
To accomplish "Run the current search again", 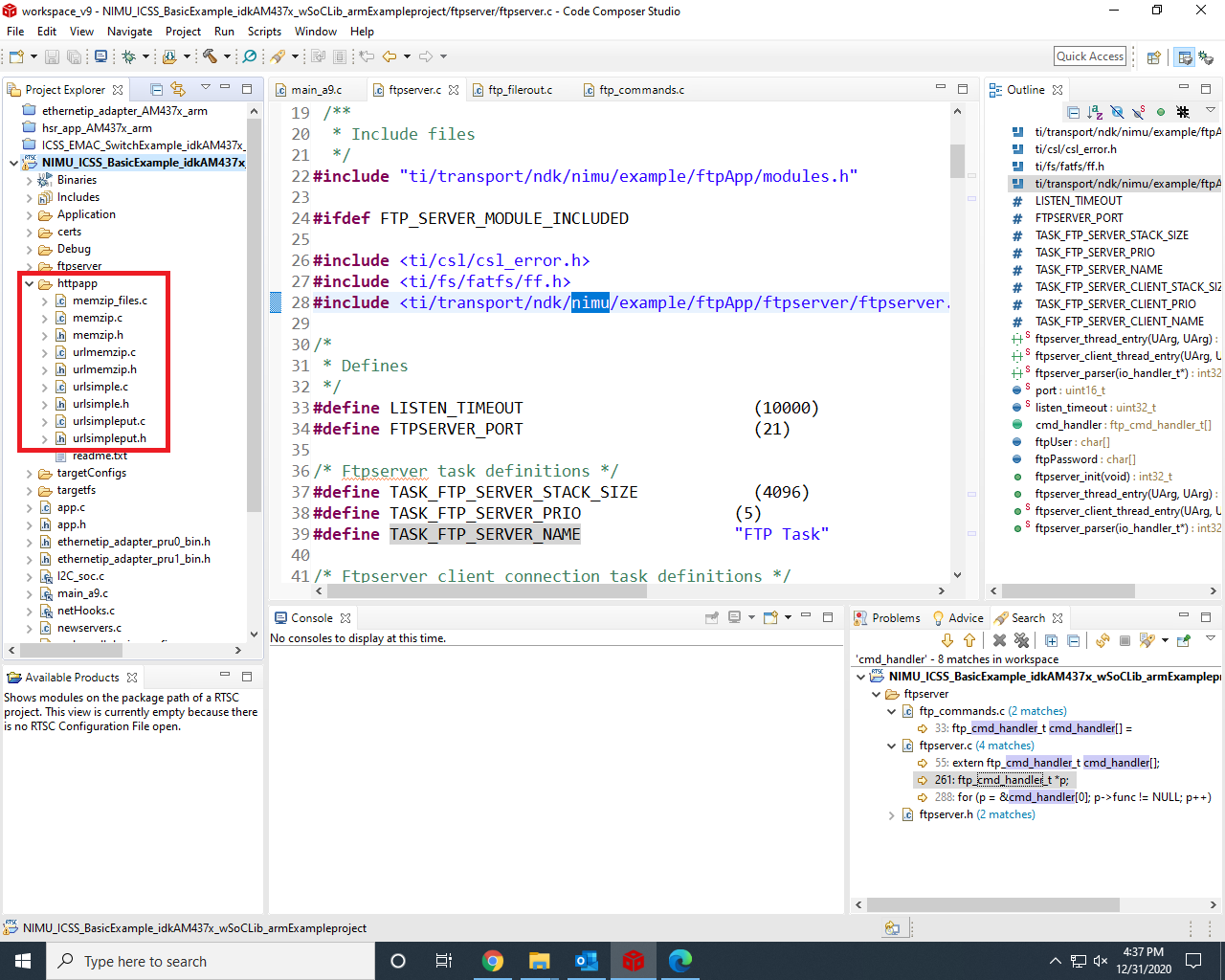I will point(1102,640).
